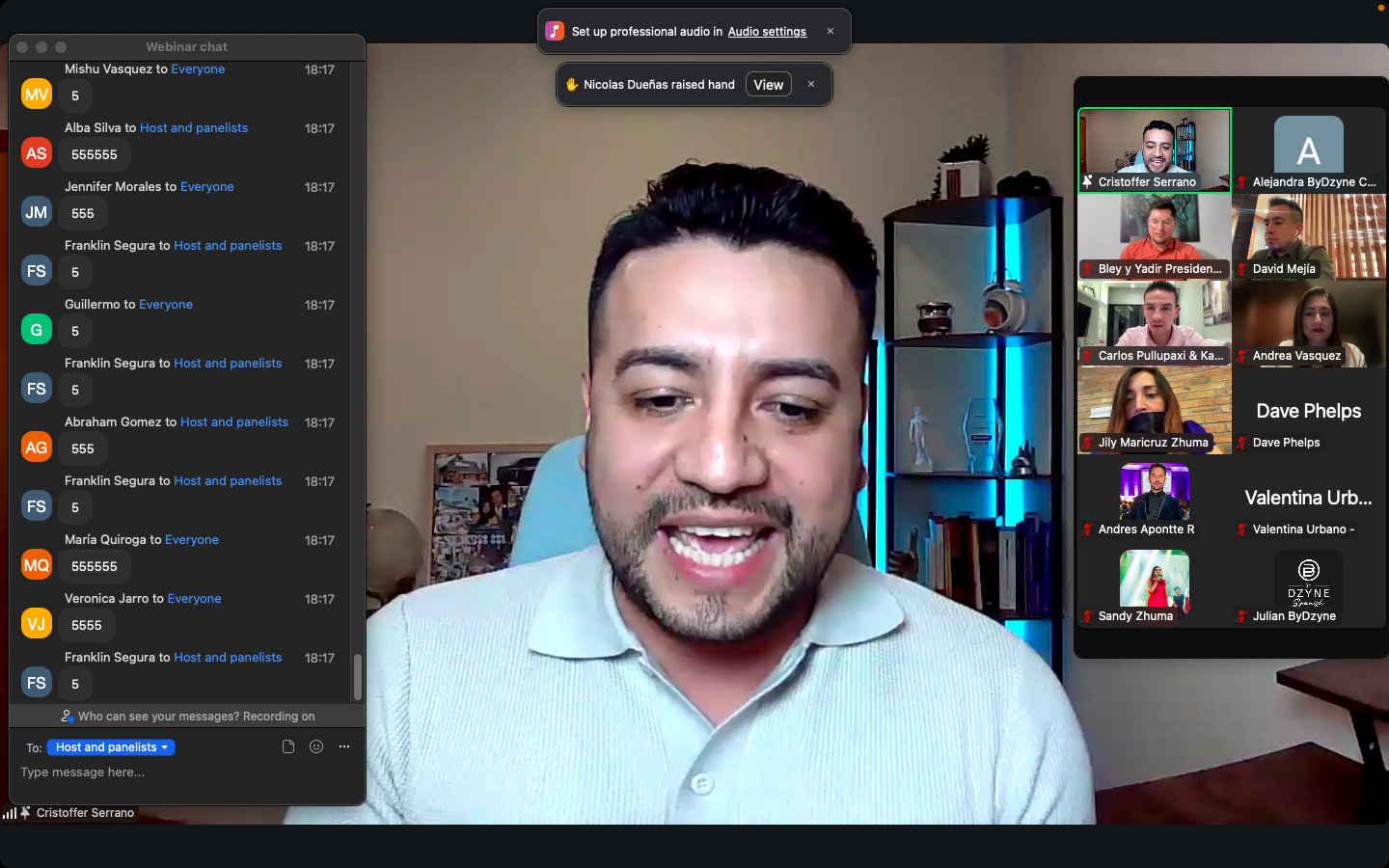
Task: Expand the Host and panelists recipient dropdown
Action: tap(111, 747)
